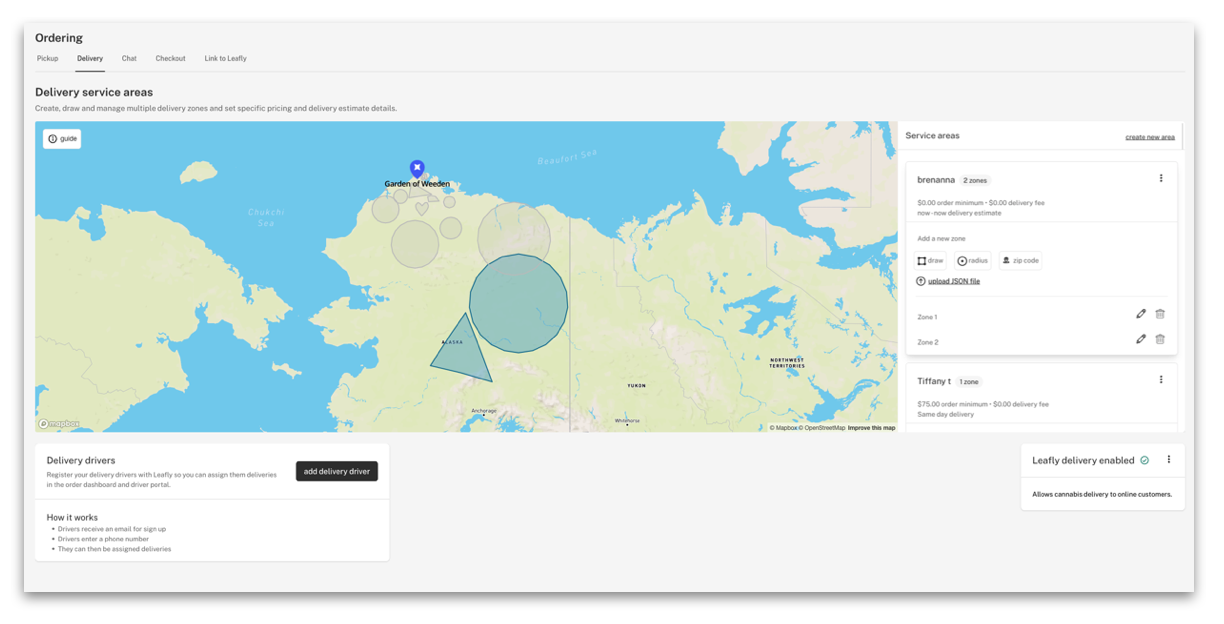1224x624 pixels.
Task: Open brenanna area options menu
Action: [1161, 178]
